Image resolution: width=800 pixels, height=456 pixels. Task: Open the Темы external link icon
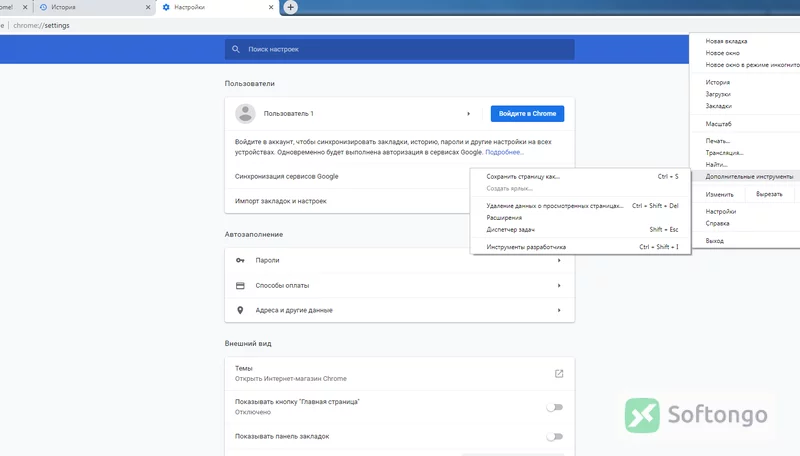tap(559, 373)
